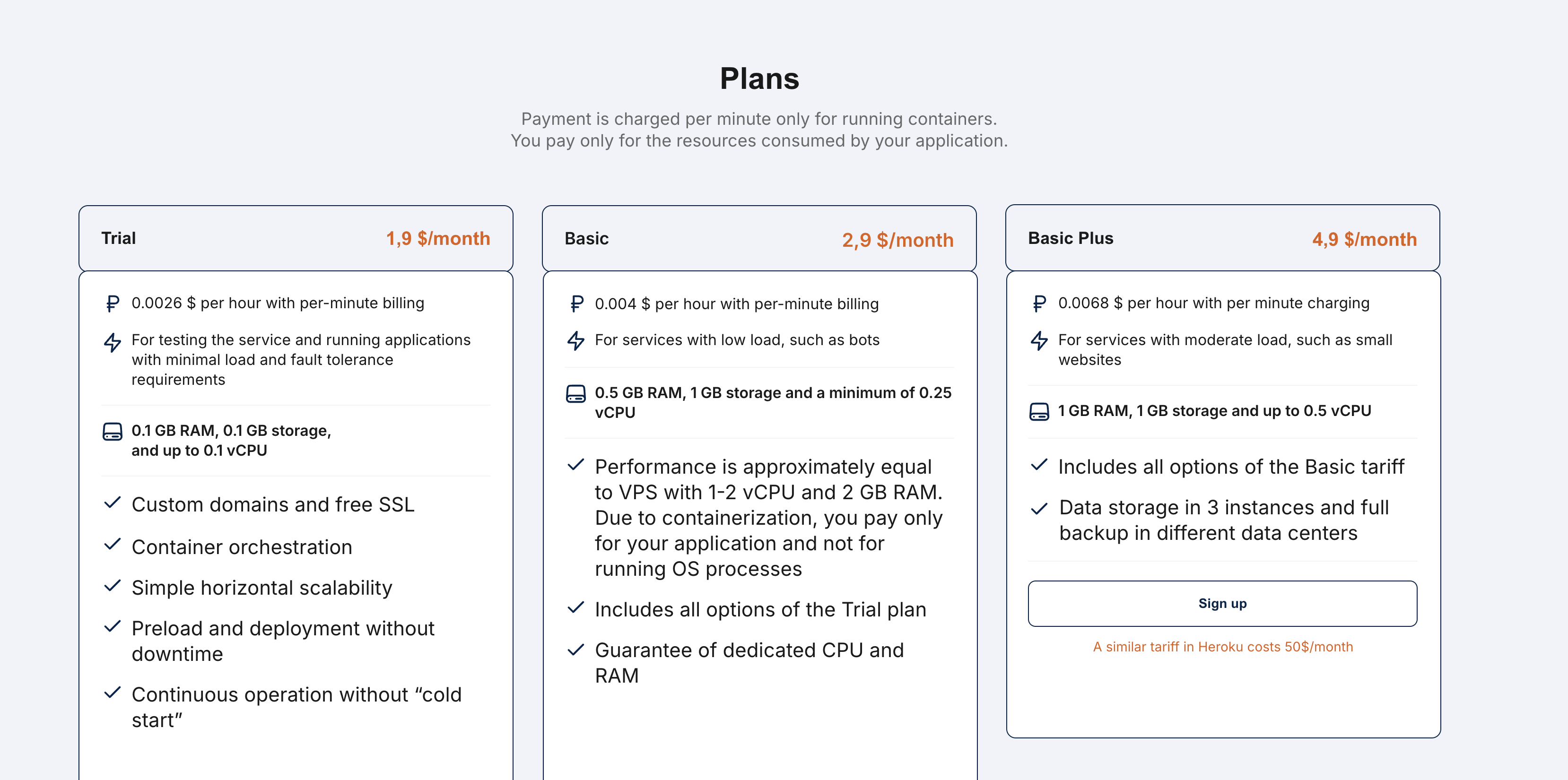Click the ruble icon in Basic Plus plan

point(1040,303)
